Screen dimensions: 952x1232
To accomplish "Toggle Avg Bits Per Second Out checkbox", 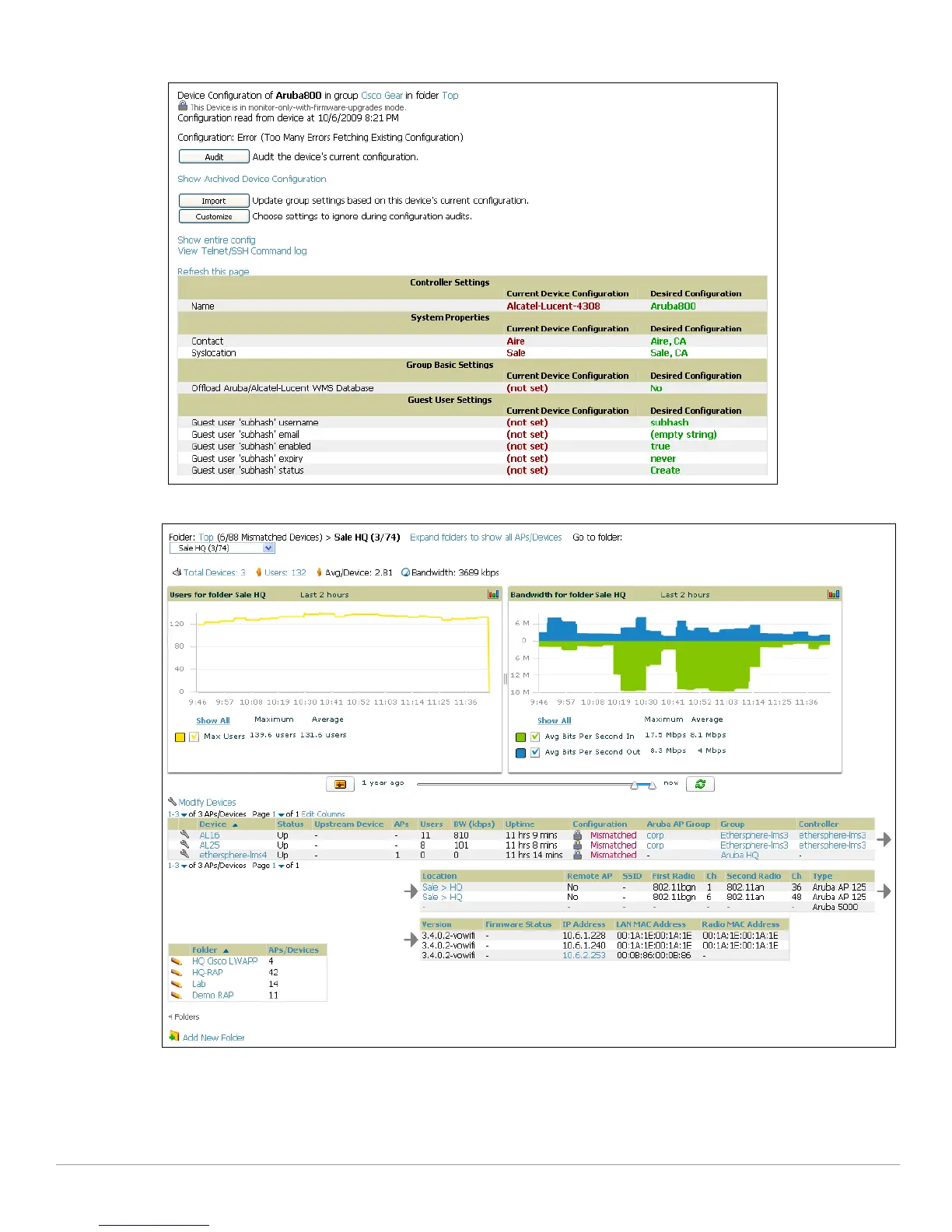I will (x=535, y=752).
